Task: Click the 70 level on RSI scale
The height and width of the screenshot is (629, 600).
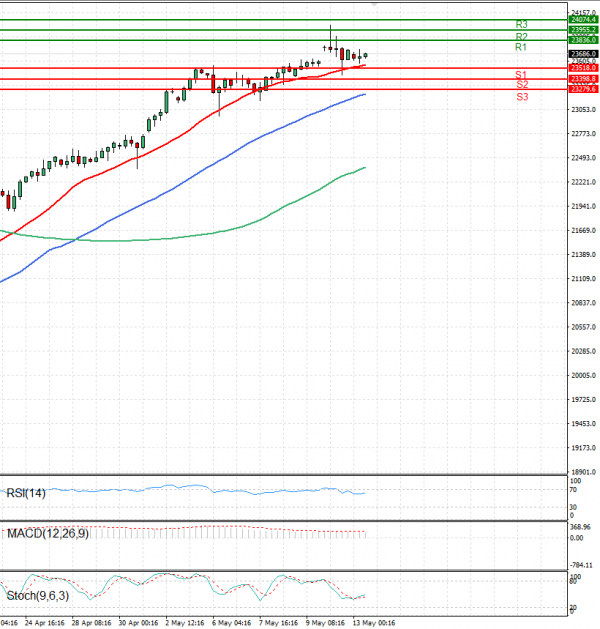Action: click(x=573, y=490)
